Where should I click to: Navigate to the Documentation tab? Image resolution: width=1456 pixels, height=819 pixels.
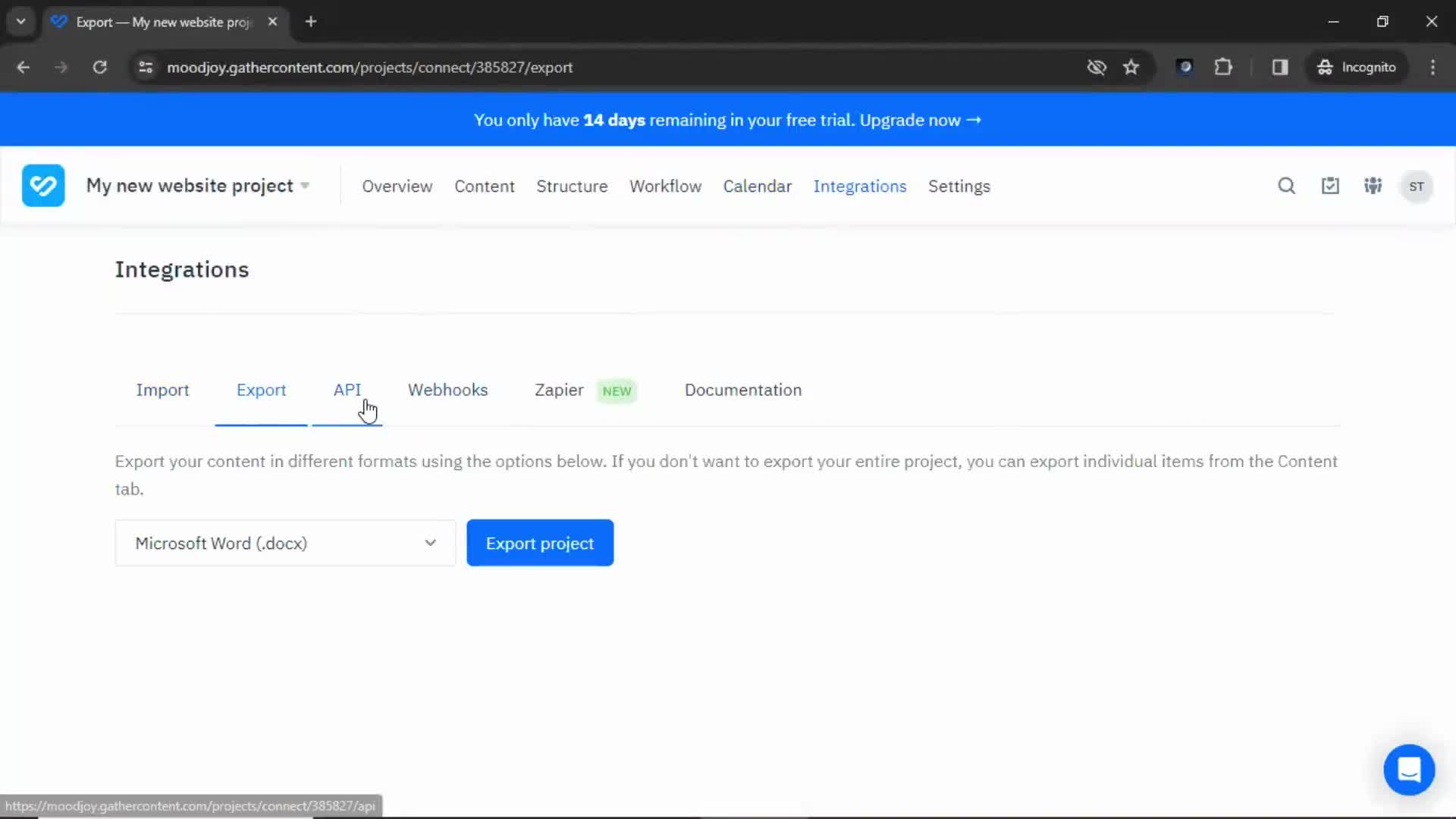click(743, 390)
